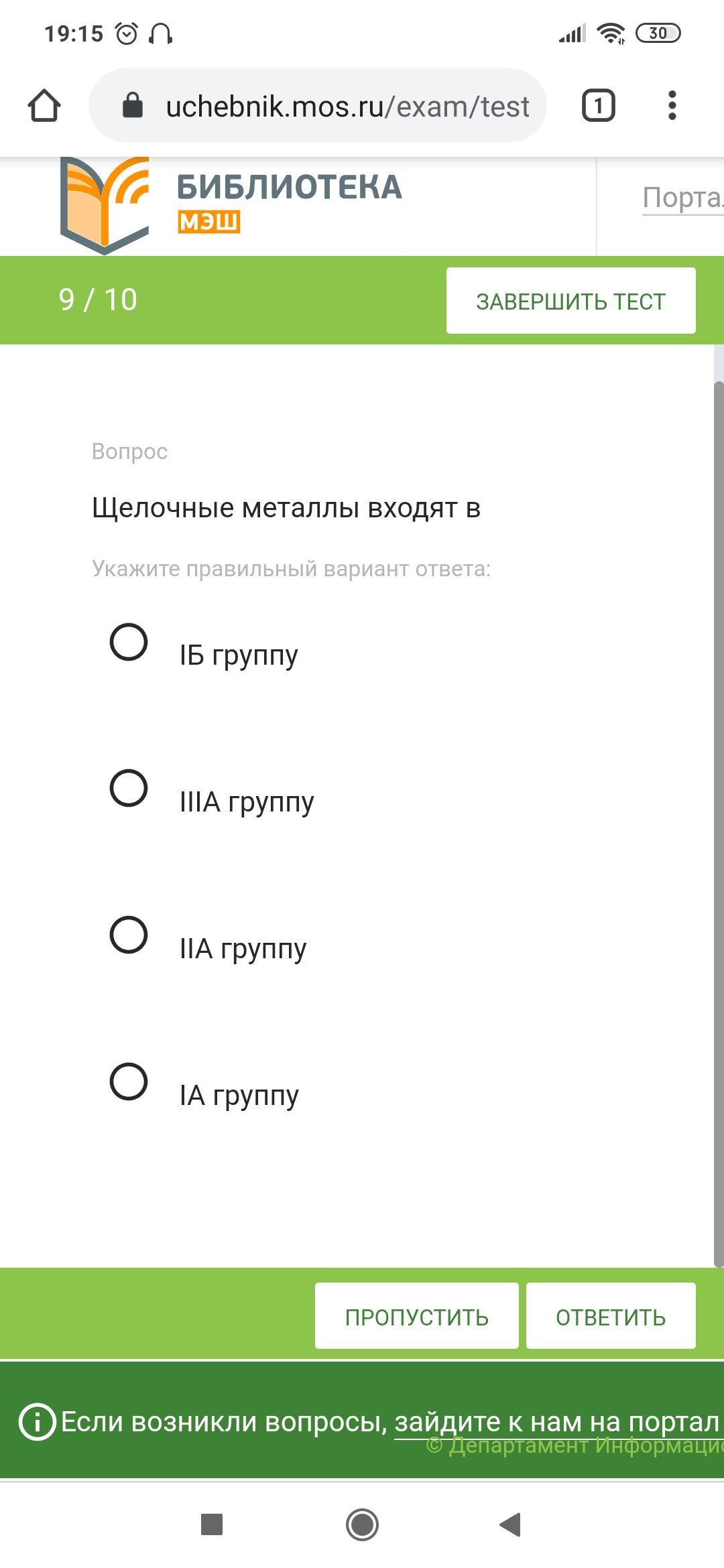Focus the uchebnik.mos.ru address bar
Viewport: 724px width, 1568px height.
click(318, 106)
